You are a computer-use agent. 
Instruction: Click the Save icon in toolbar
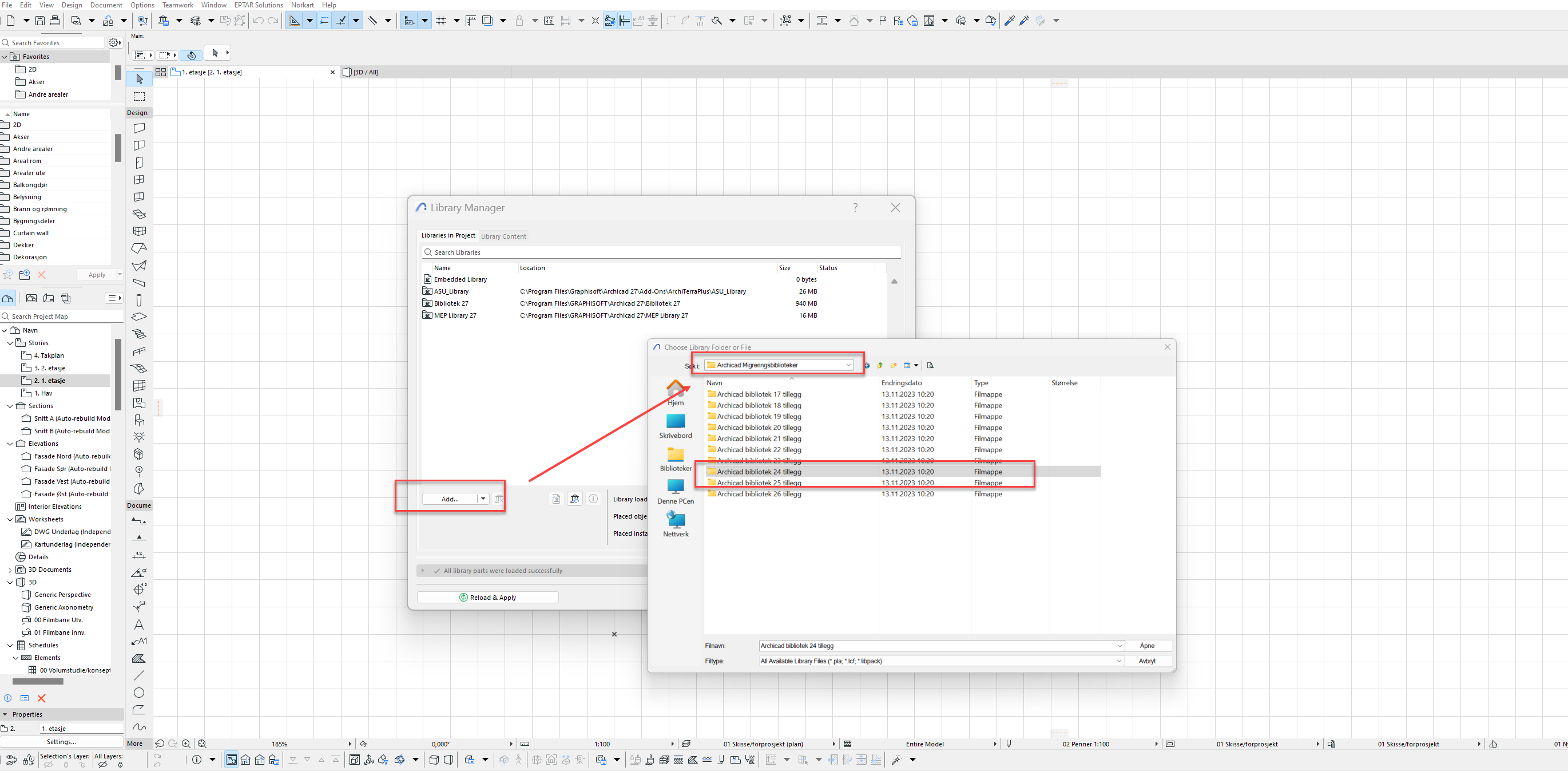pyautogui.click(x=39, y=21)
